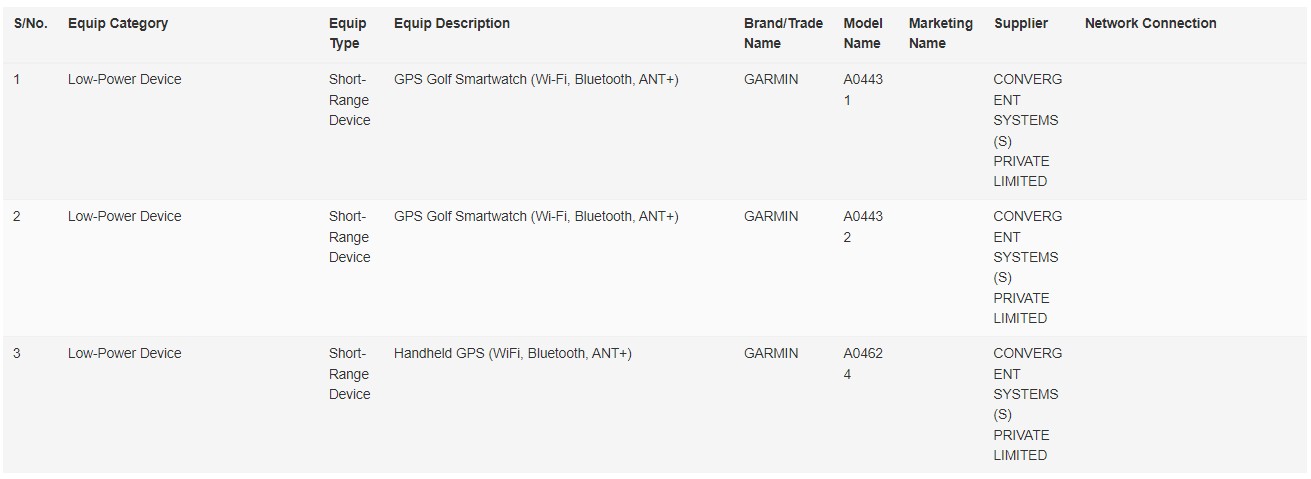Click the supplier cell in row 2
Image resolution: width=1311 pixels, height=479 pixels.
coord(1027,267)
